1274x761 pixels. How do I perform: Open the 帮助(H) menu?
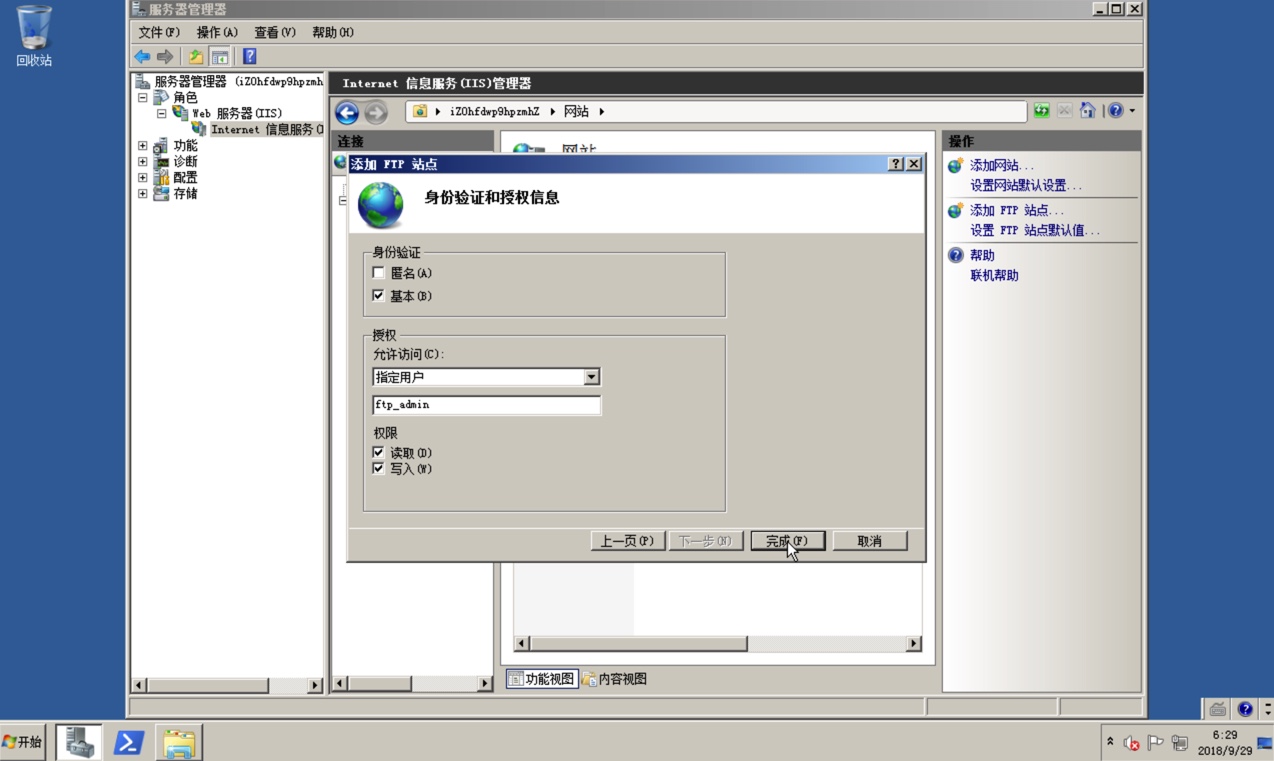pyautogui.click(x=333, y=33)
